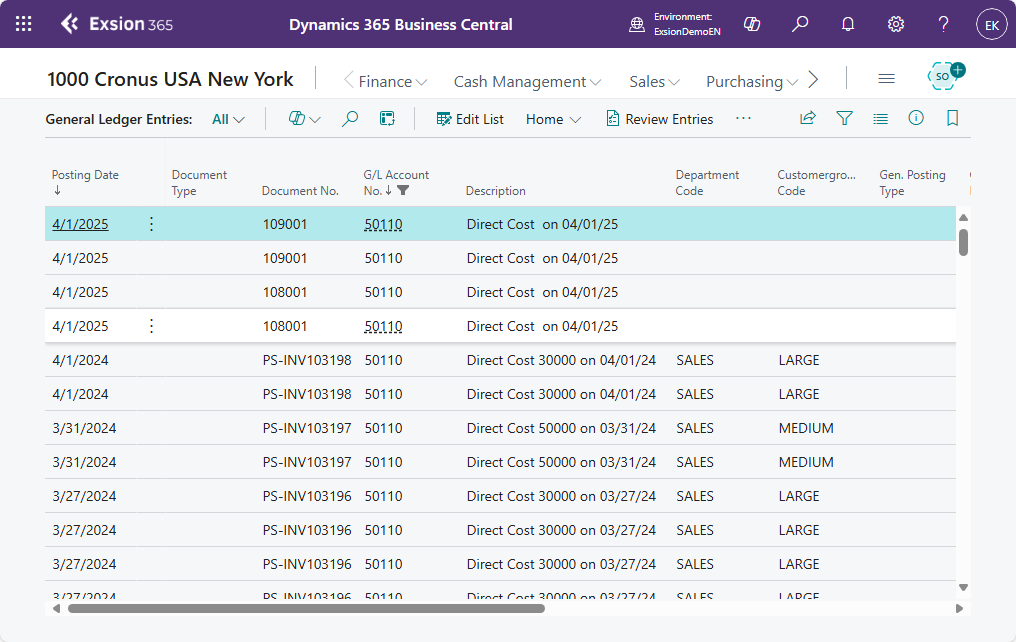Open the app launcher waffle icon

coord(24,24)
